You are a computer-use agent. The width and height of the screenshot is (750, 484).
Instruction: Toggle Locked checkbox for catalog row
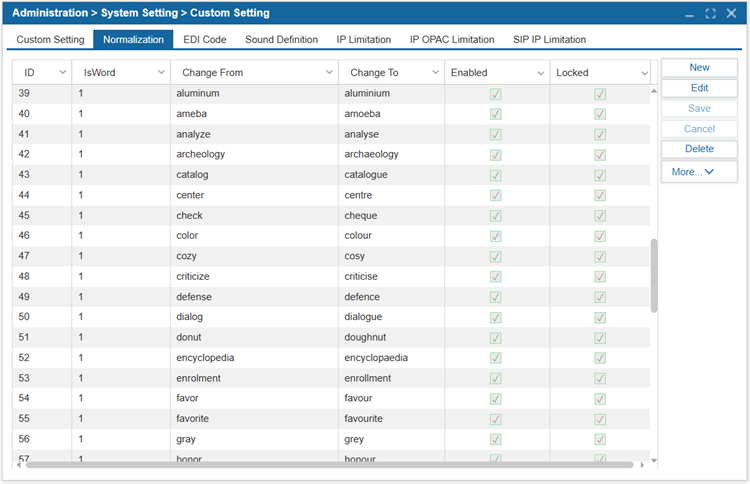600,175
